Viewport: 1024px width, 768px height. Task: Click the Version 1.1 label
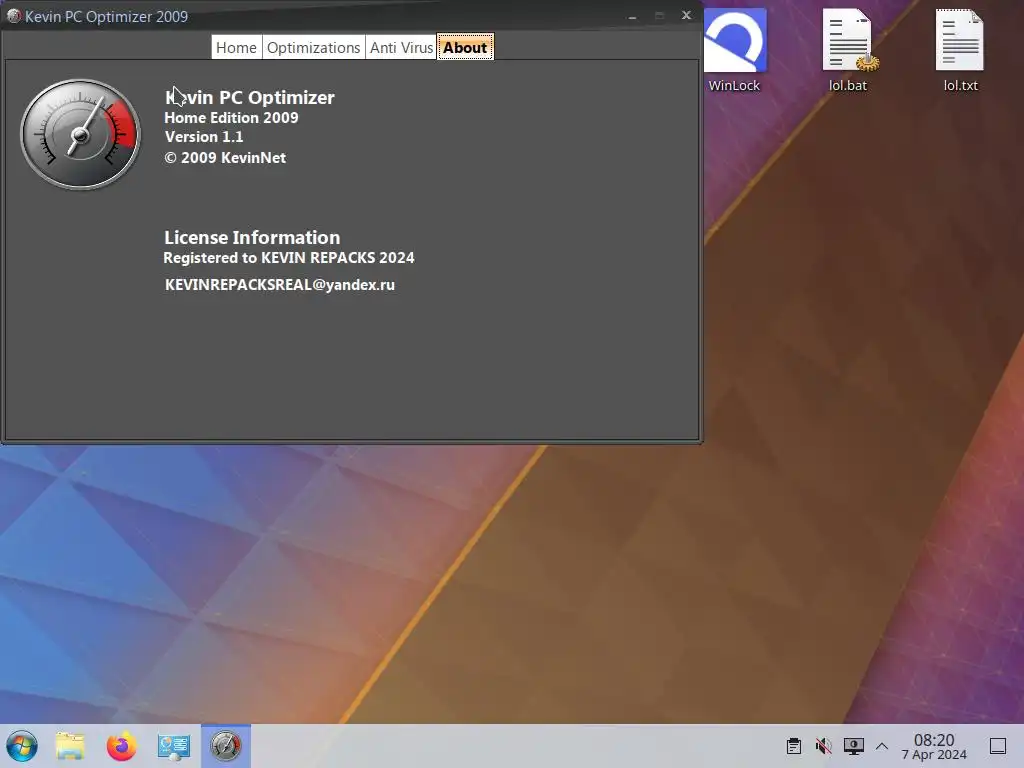click(204, 137)
